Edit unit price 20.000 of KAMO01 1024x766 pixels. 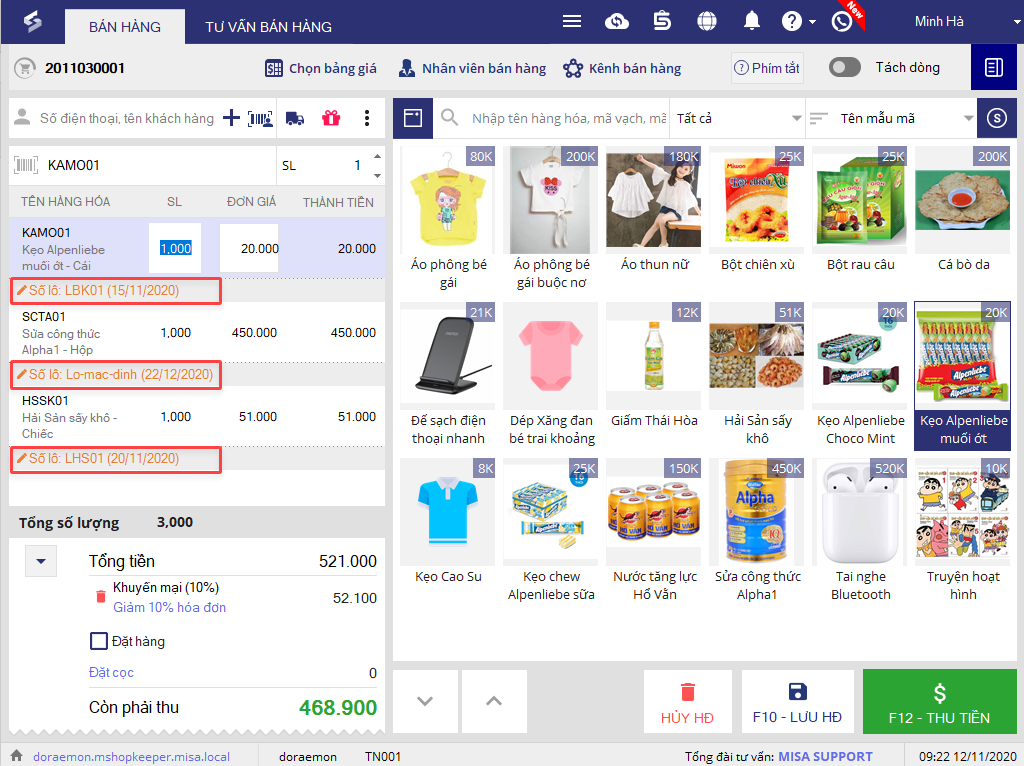[249, 248]
